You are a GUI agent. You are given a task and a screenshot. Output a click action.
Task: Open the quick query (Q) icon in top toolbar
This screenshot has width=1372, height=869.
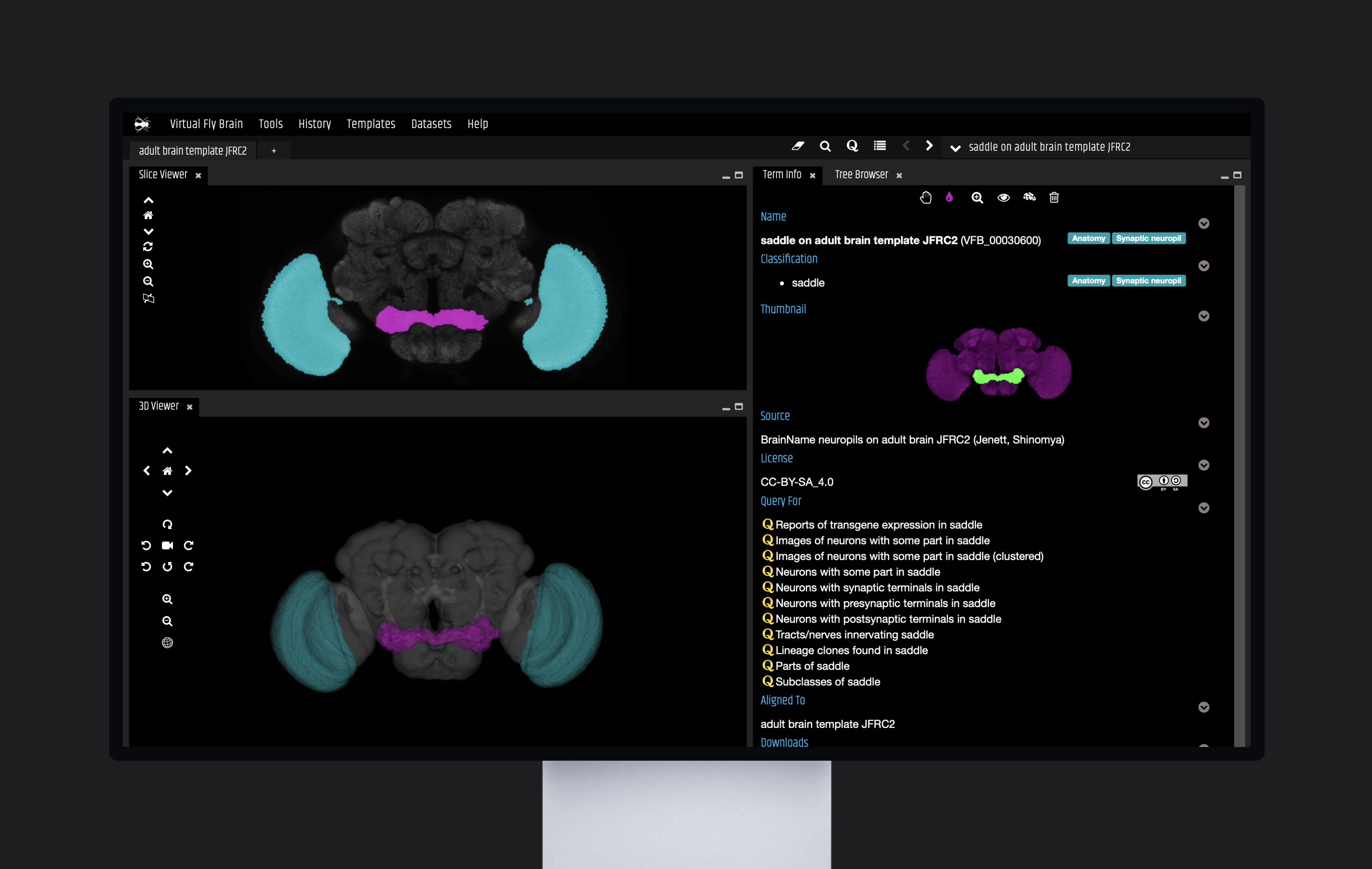pyautogui.click(x=852, y=146)
